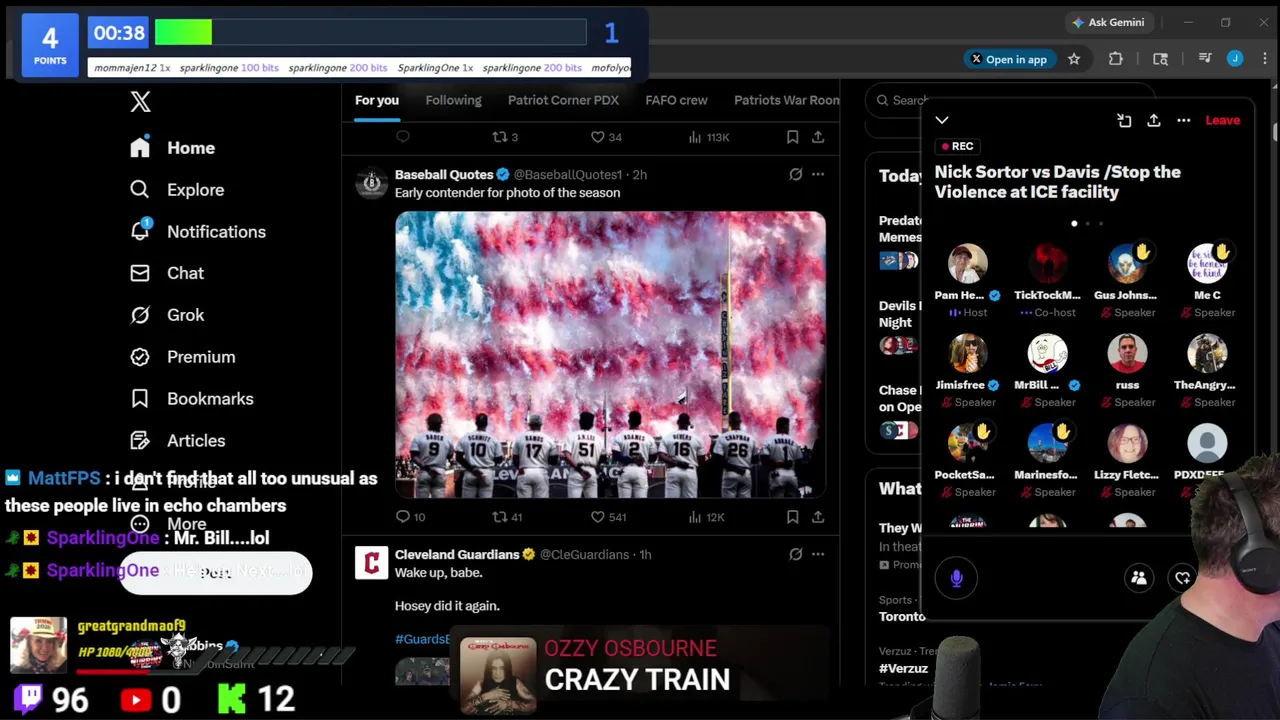This screenshot has width=1280, height=720.
Task: Open the Space participants list icon
Action: [1138, 578]
